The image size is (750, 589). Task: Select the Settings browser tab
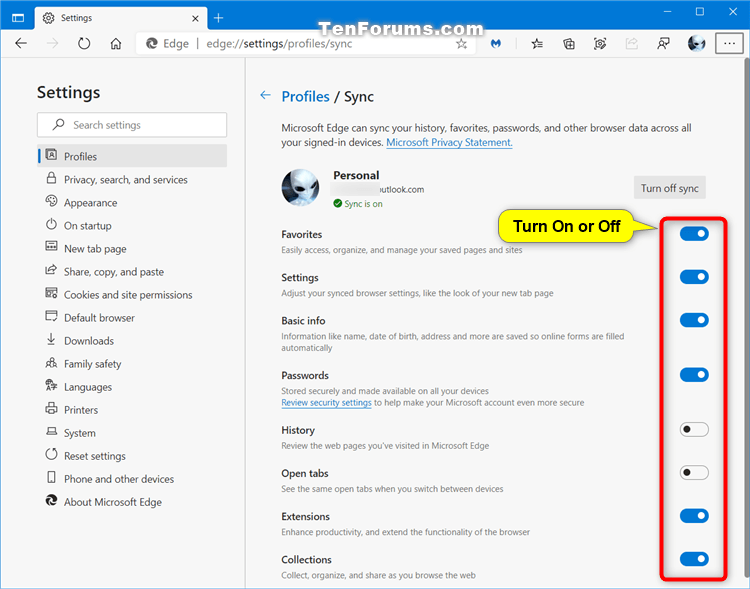click(x=121, y=18)
